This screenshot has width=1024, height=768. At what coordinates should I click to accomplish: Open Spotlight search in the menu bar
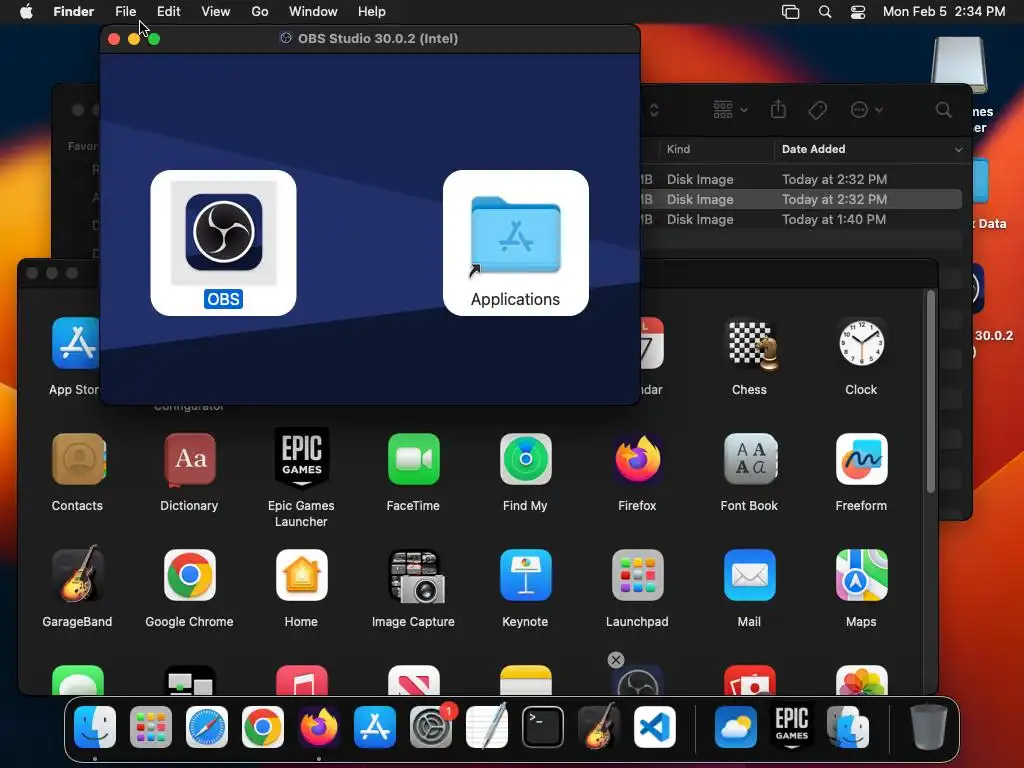(825, 12)
